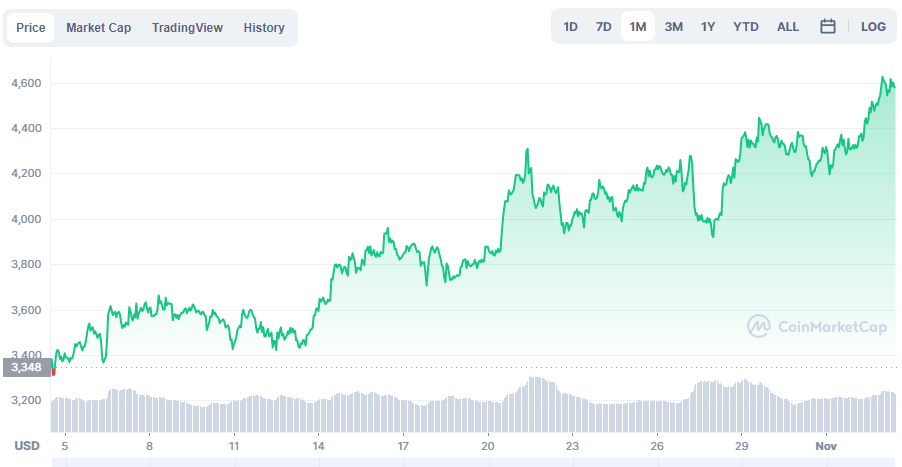
Task: Select the 1M time range
Action: tap(638, 26)
